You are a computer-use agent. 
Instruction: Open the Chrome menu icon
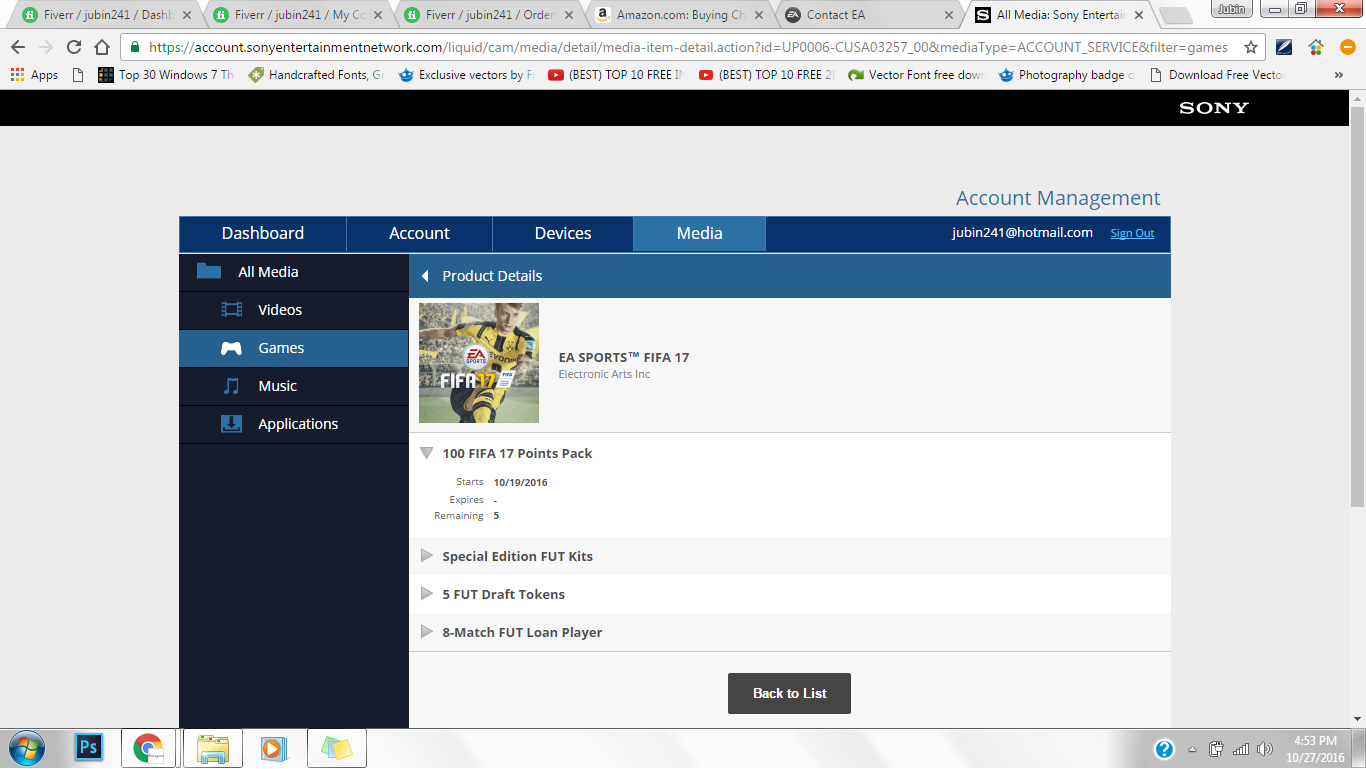coord(1346,47)
